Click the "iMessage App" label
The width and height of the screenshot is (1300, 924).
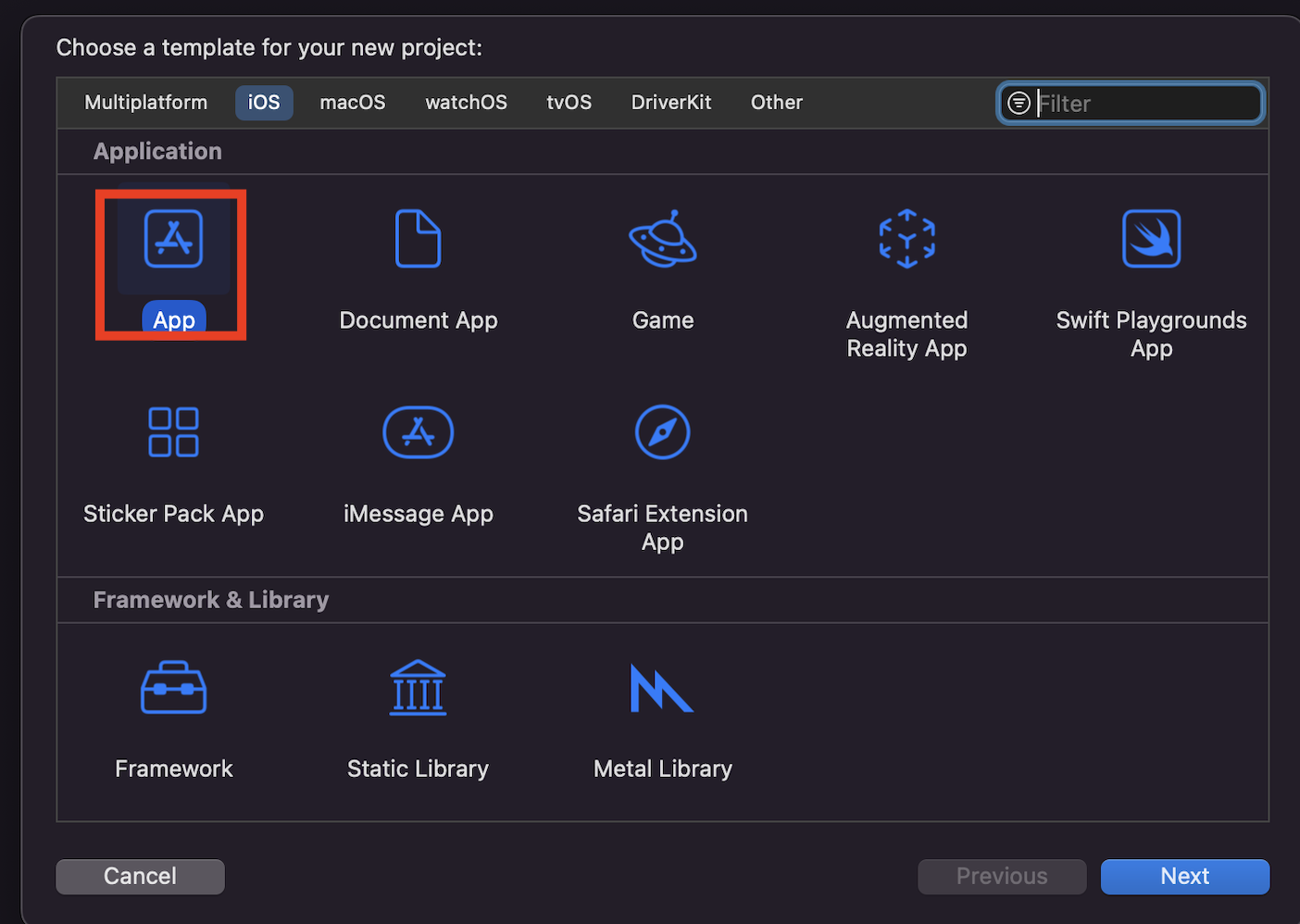pyautogui.click(x=418, y=514)
